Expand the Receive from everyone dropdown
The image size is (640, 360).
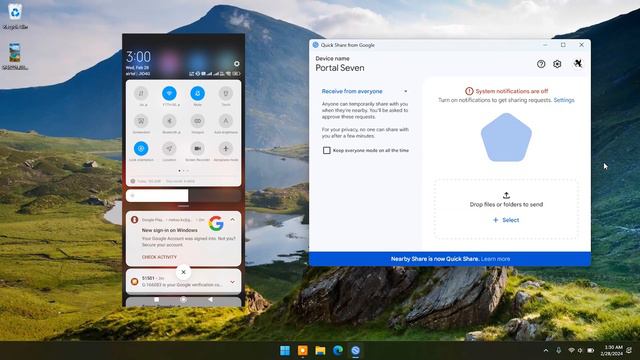tap(405, 91)
